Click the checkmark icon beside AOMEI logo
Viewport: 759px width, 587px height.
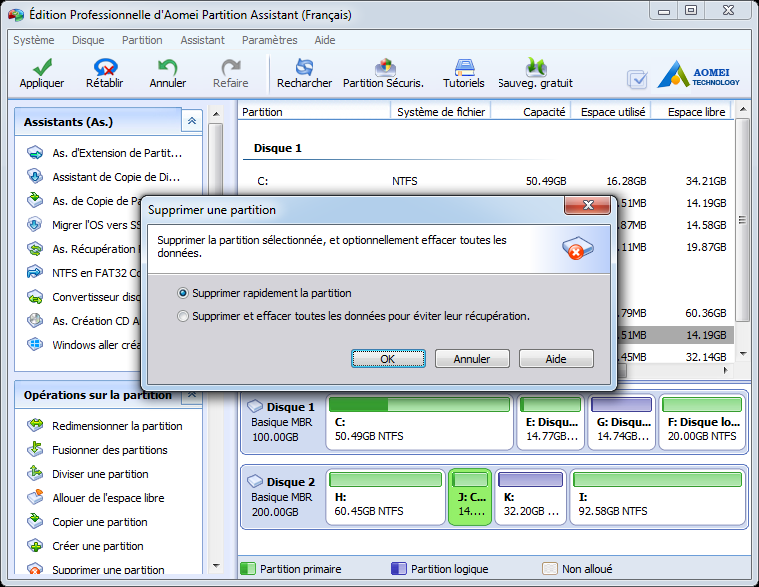[637, 79]
